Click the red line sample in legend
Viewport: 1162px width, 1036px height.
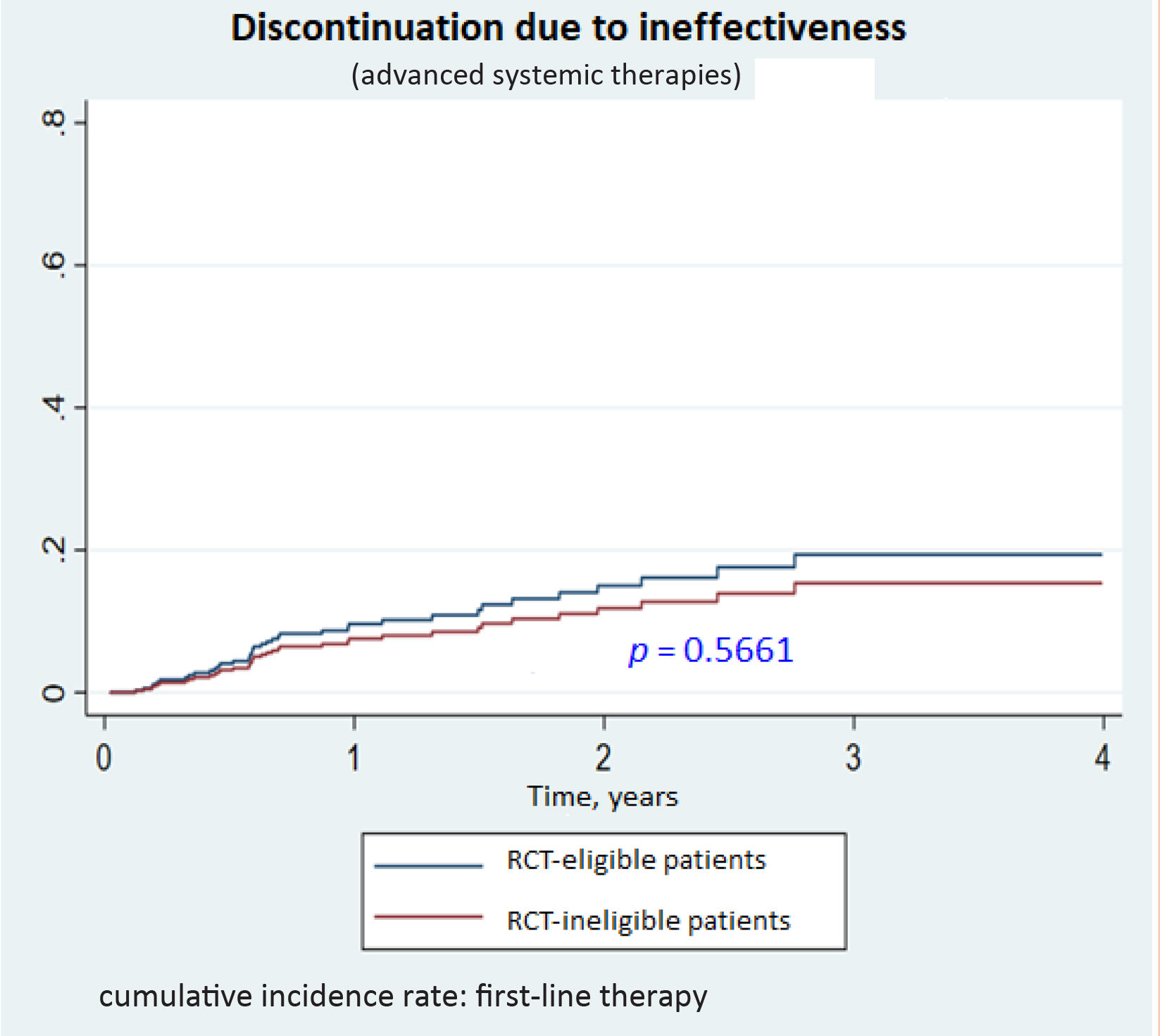click(428, 917)
